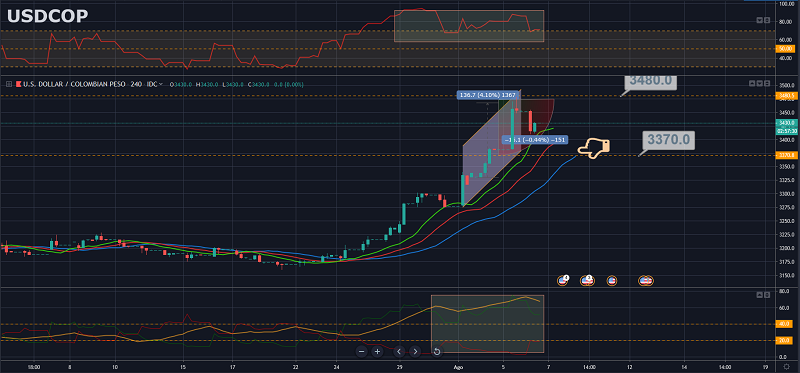Expand the legend toggle beside symbol name

tap(9, 84)
